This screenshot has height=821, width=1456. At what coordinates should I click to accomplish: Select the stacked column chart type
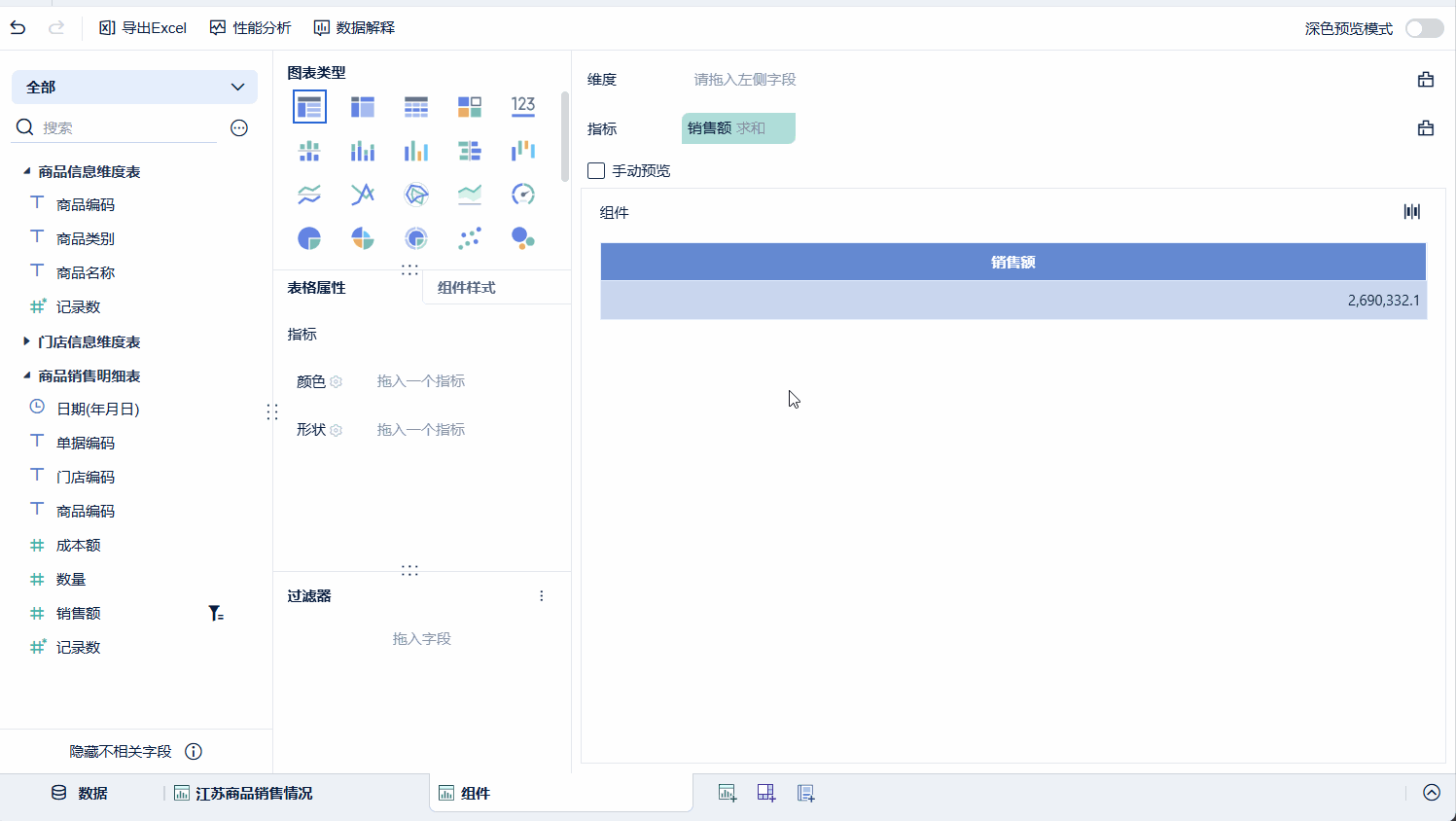[x=363, y=151]
